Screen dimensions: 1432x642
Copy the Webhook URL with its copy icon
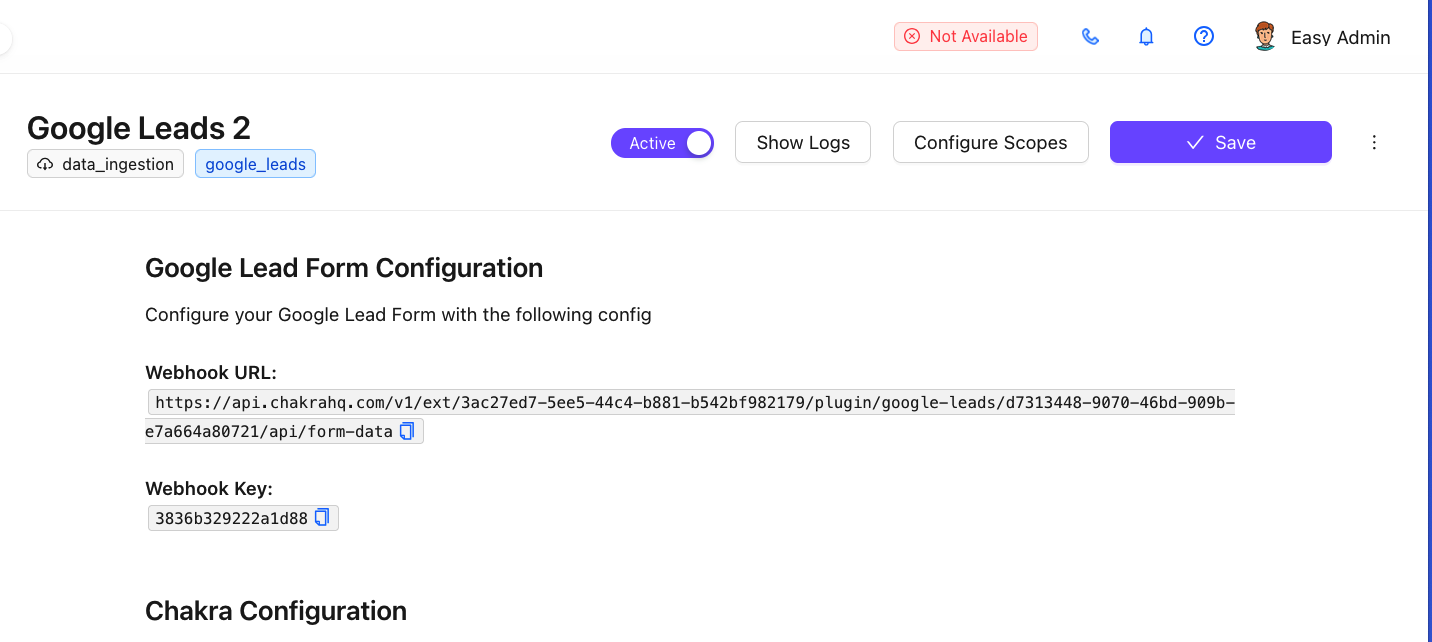[x=407, y=431]
